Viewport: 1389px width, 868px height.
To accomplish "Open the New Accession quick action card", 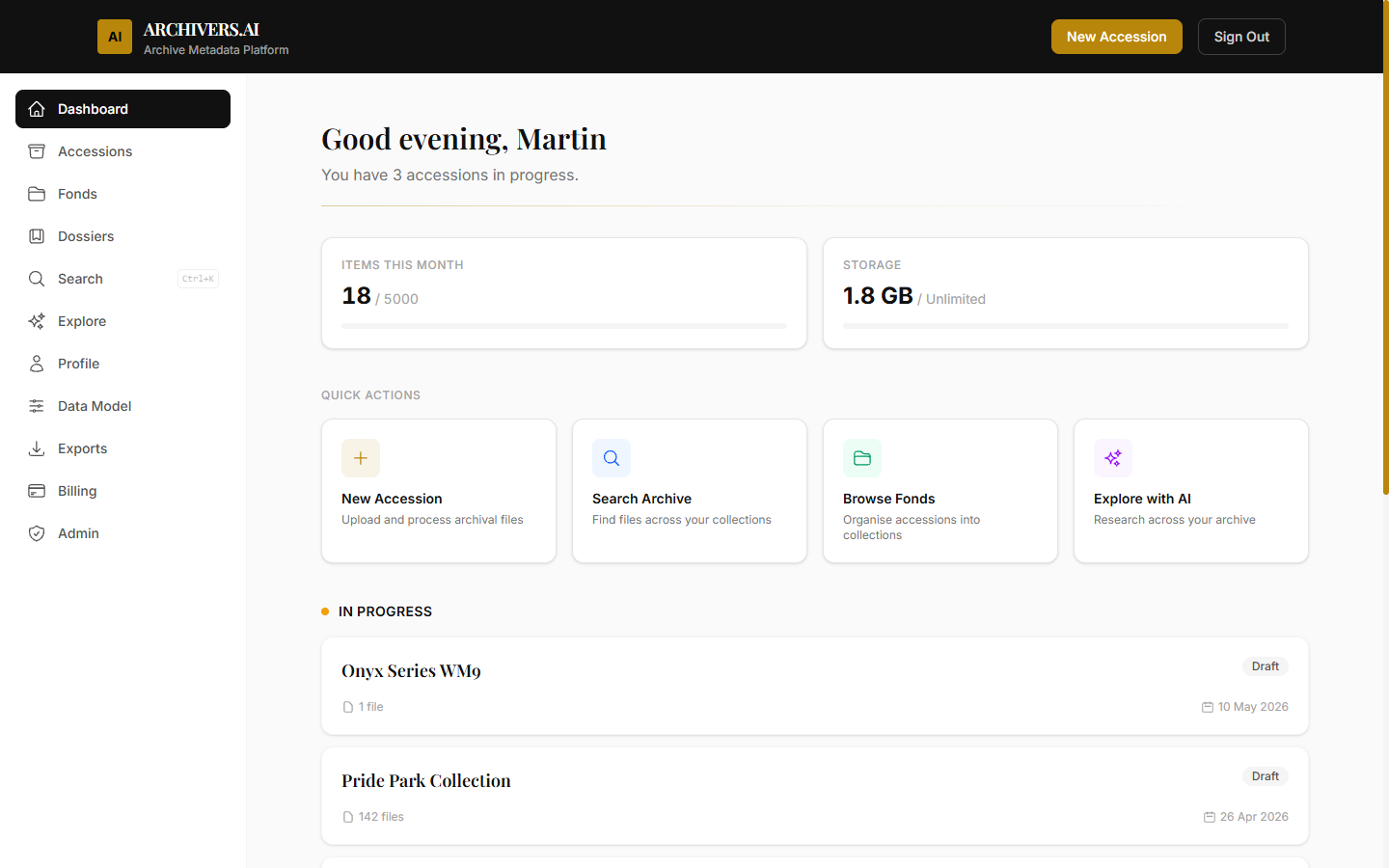I will pyautogui.click(x=439, y=491).
